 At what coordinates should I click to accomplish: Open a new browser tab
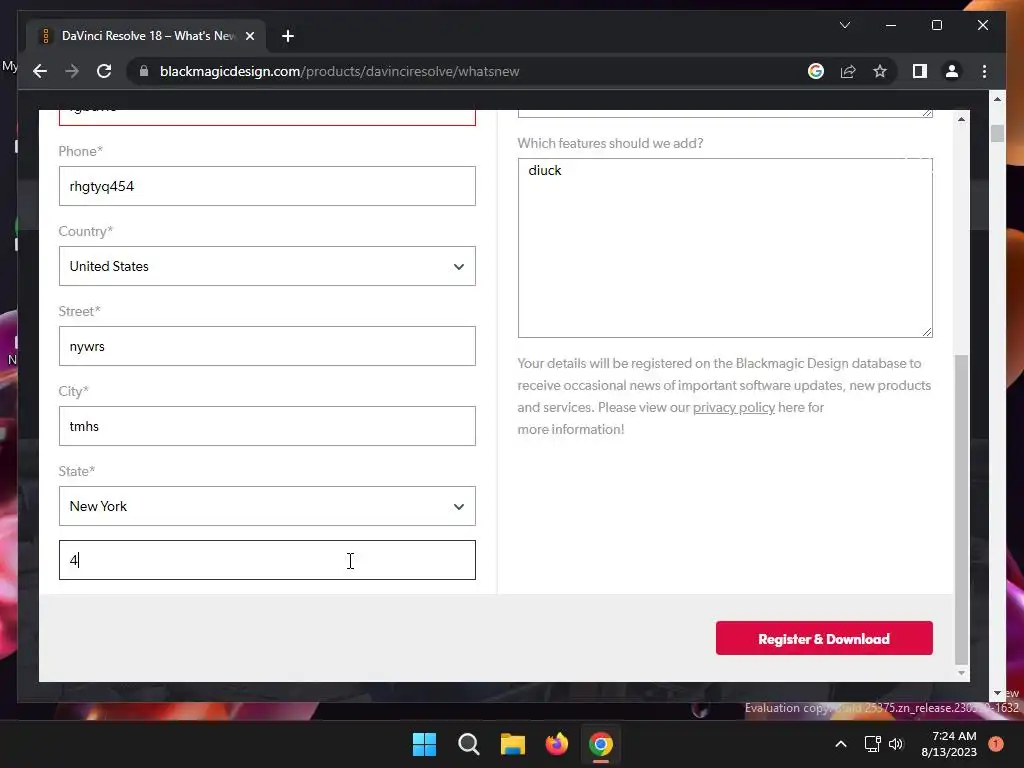(x=287, y=36)
